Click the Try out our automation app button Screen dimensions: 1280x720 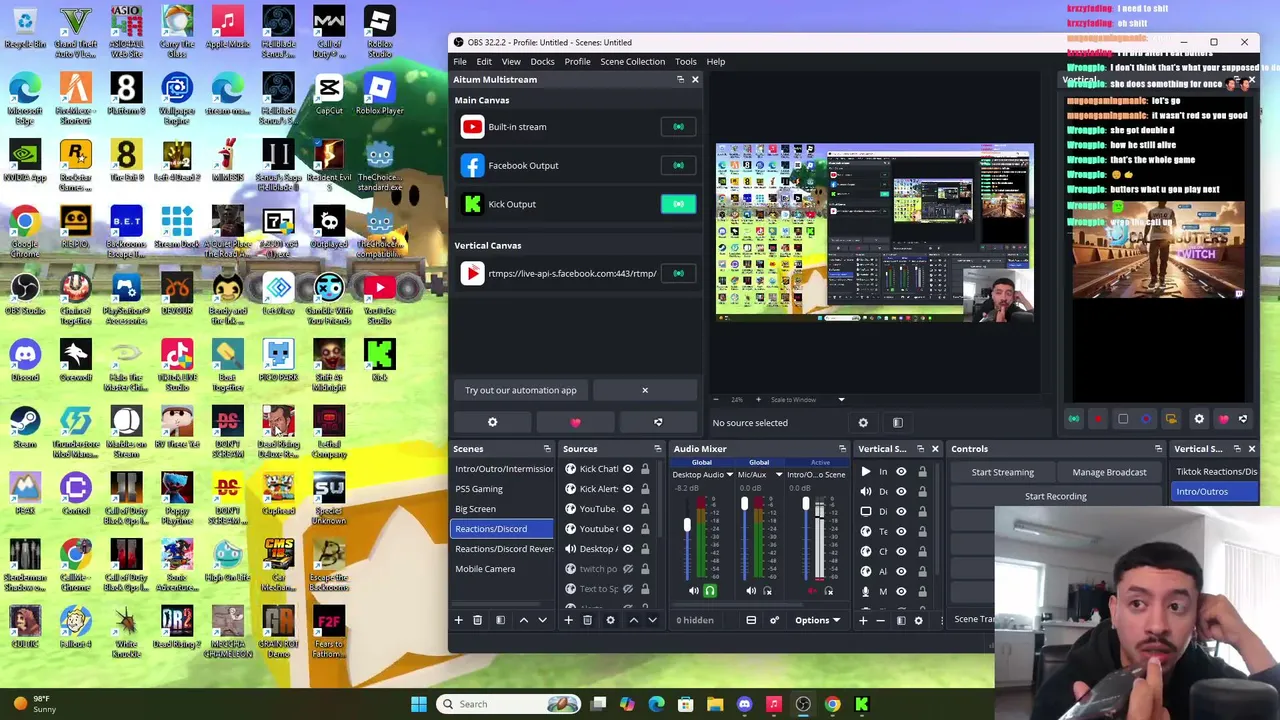521,390
